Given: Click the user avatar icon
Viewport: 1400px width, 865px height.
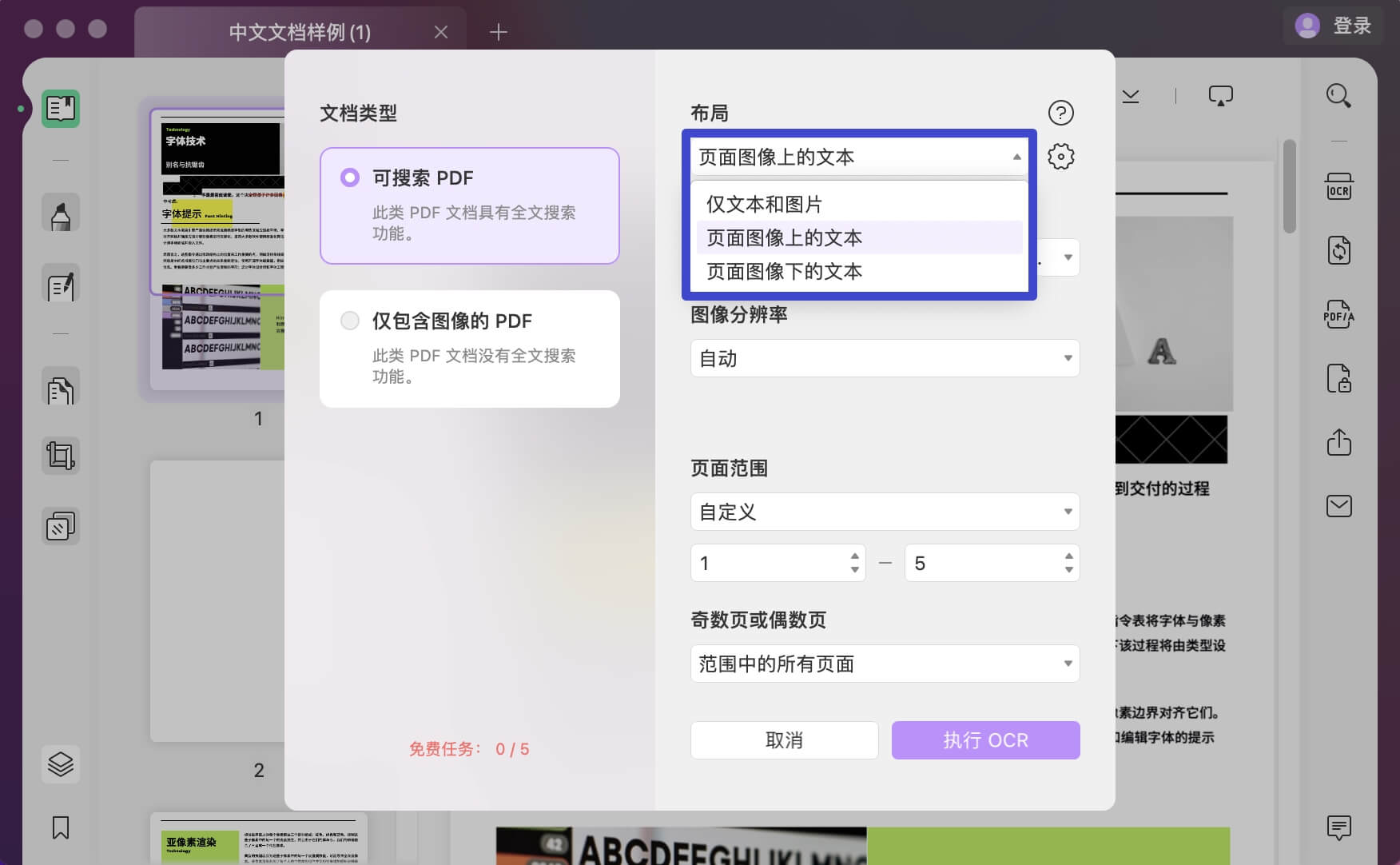Looking at the screenshot, I should click(x=1307, y=26).
